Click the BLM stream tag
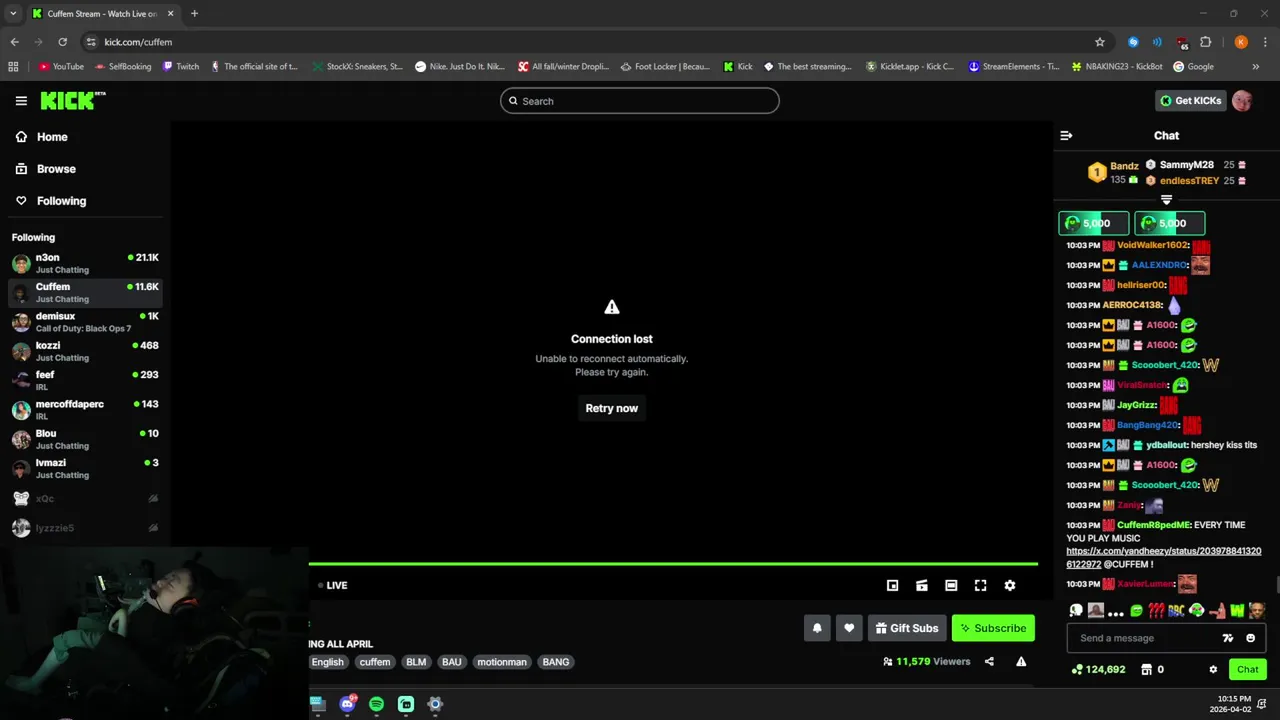 [x=416, y=662]
